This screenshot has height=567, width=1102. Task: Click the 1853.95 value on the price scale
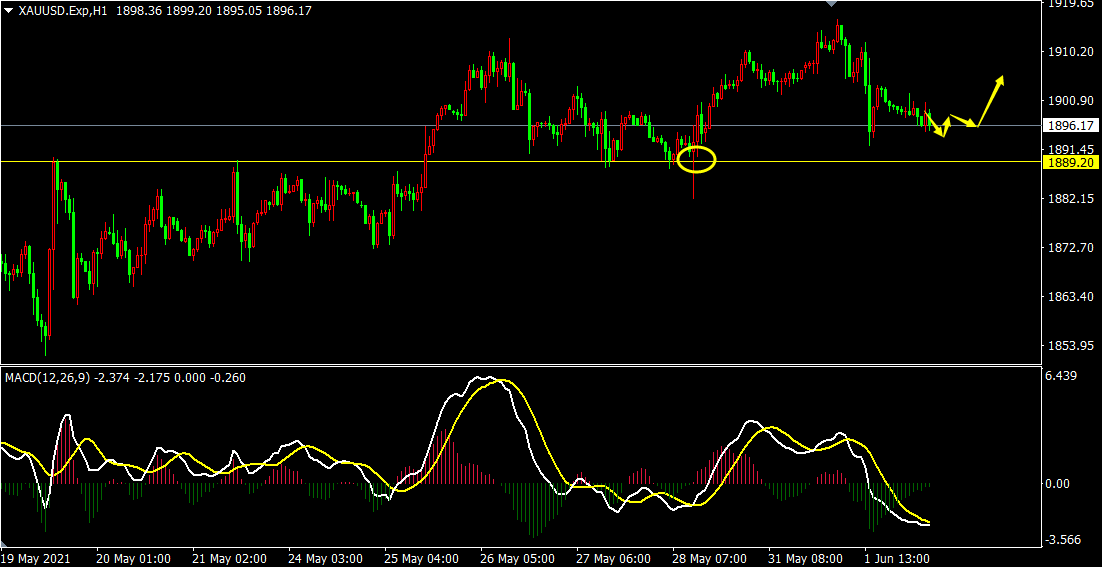click(1067, 346)
